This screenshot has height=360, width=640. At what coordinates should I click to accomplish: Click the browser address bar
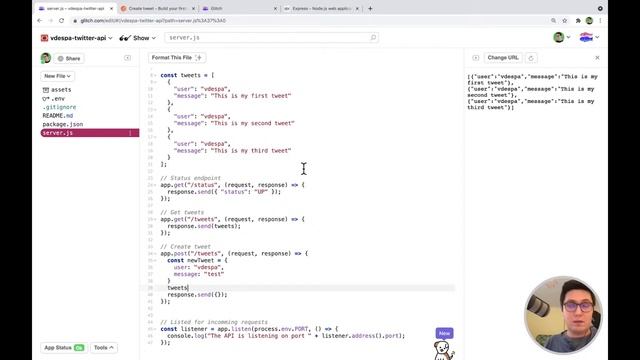[x=310, y=20]
